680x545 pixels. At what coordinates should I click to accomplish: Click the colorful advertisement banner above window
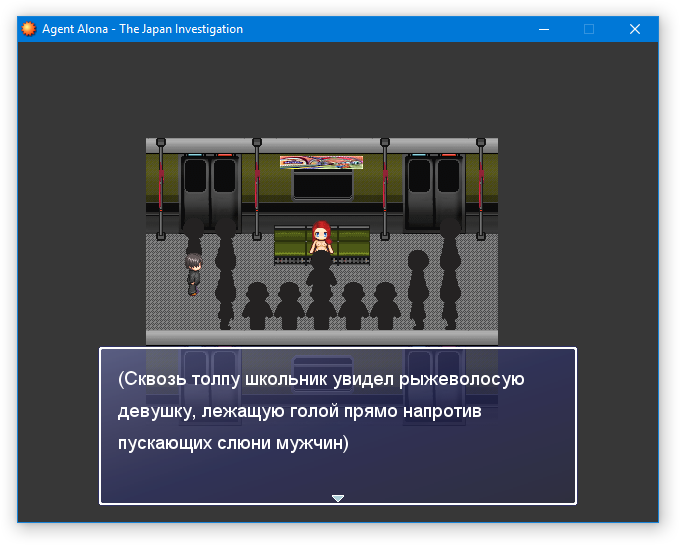[321, 161]
